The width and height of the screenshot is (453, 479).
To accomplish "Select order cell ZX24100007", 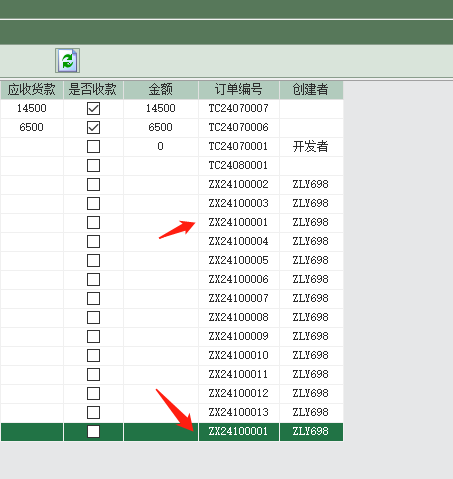I will [x=239, y=298].
